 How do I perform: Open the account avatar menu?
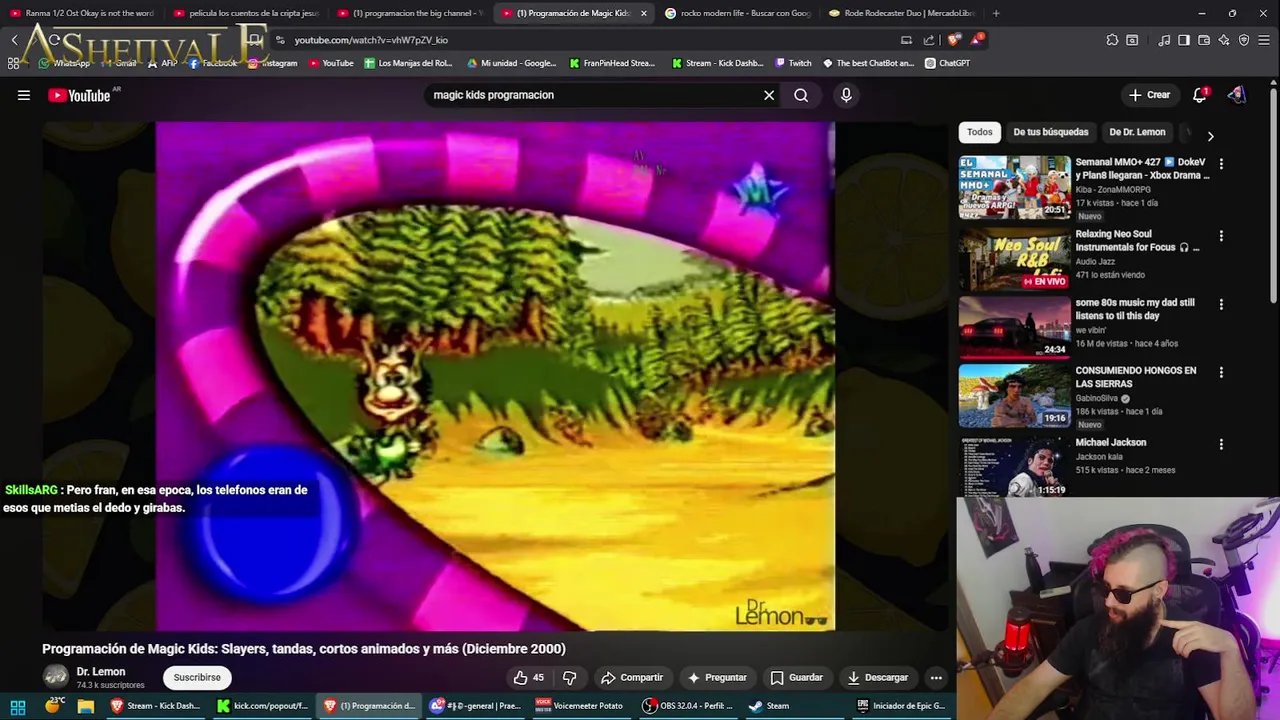1237,95
